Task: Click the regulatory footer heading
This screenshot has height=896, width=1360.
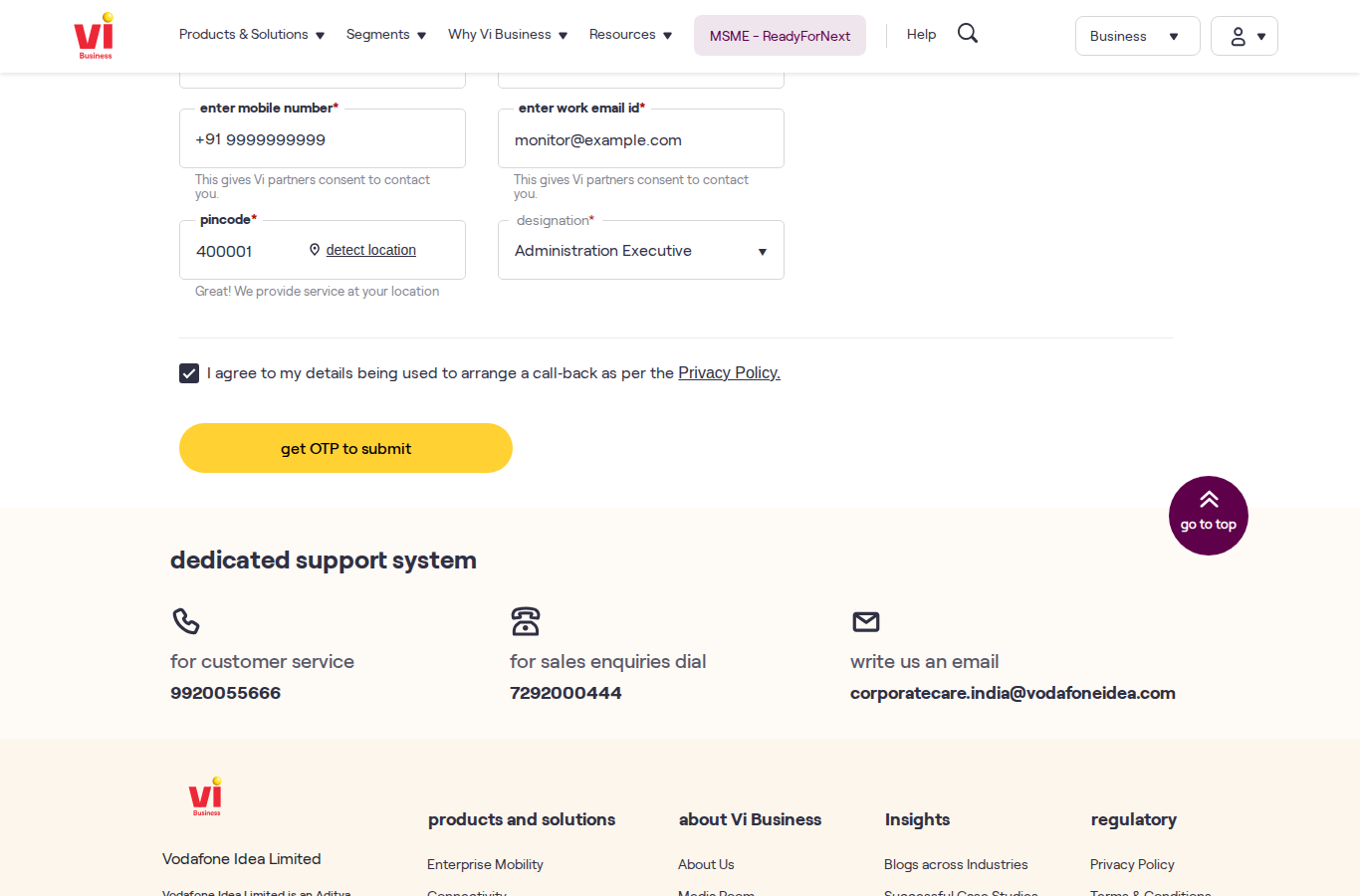Action: click(1134, 819)
